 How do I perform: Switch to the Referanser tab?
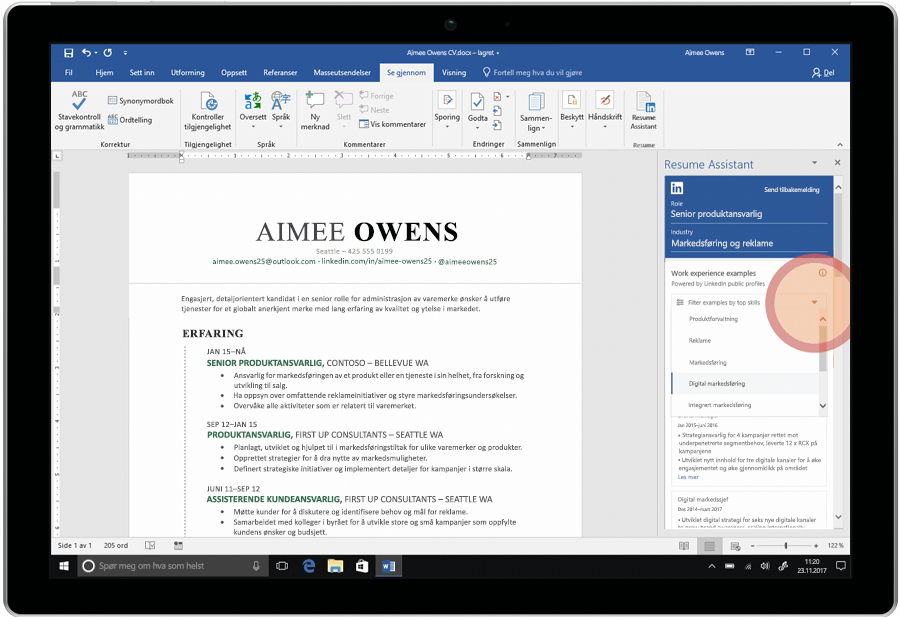pyautogui.click(x=280, y=73)
